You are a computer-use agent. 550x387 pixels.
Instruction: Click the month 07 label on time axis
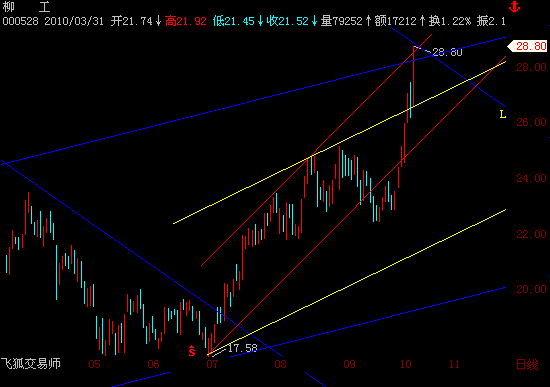click(212, 365)
